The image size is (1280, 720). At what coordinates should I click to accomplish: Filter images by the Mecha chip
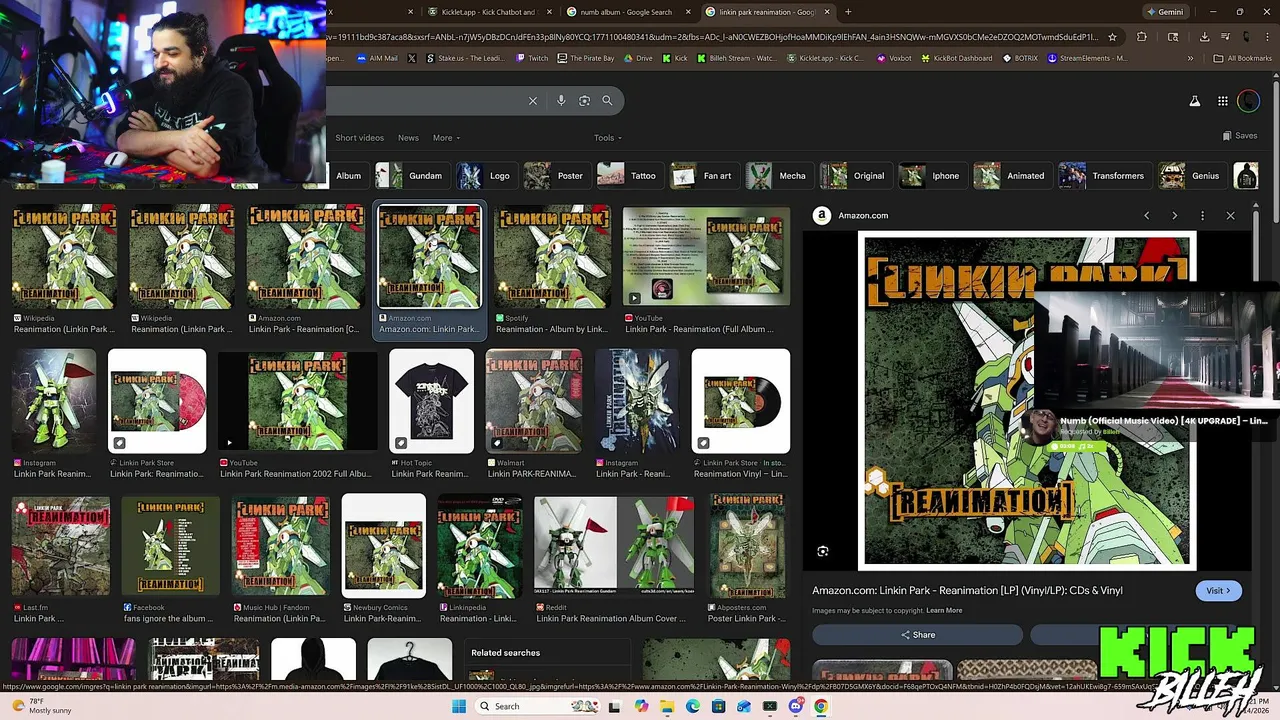[778, 176]
